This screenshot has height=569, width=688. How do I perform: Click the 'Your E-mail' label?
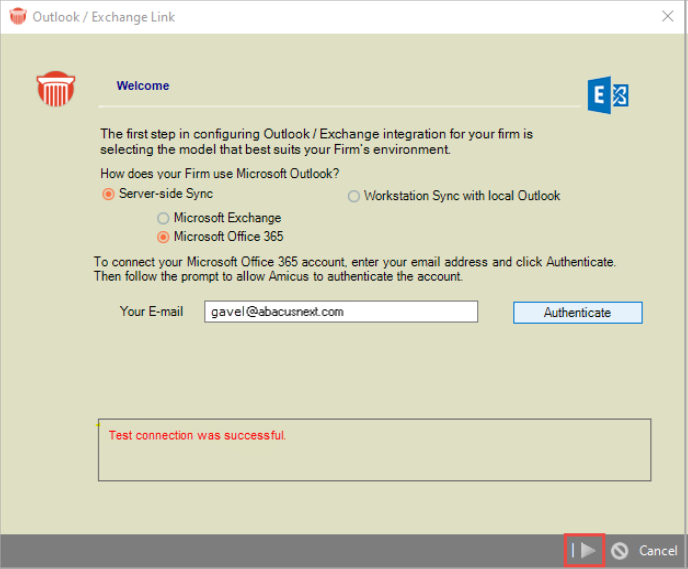point(151,311)
